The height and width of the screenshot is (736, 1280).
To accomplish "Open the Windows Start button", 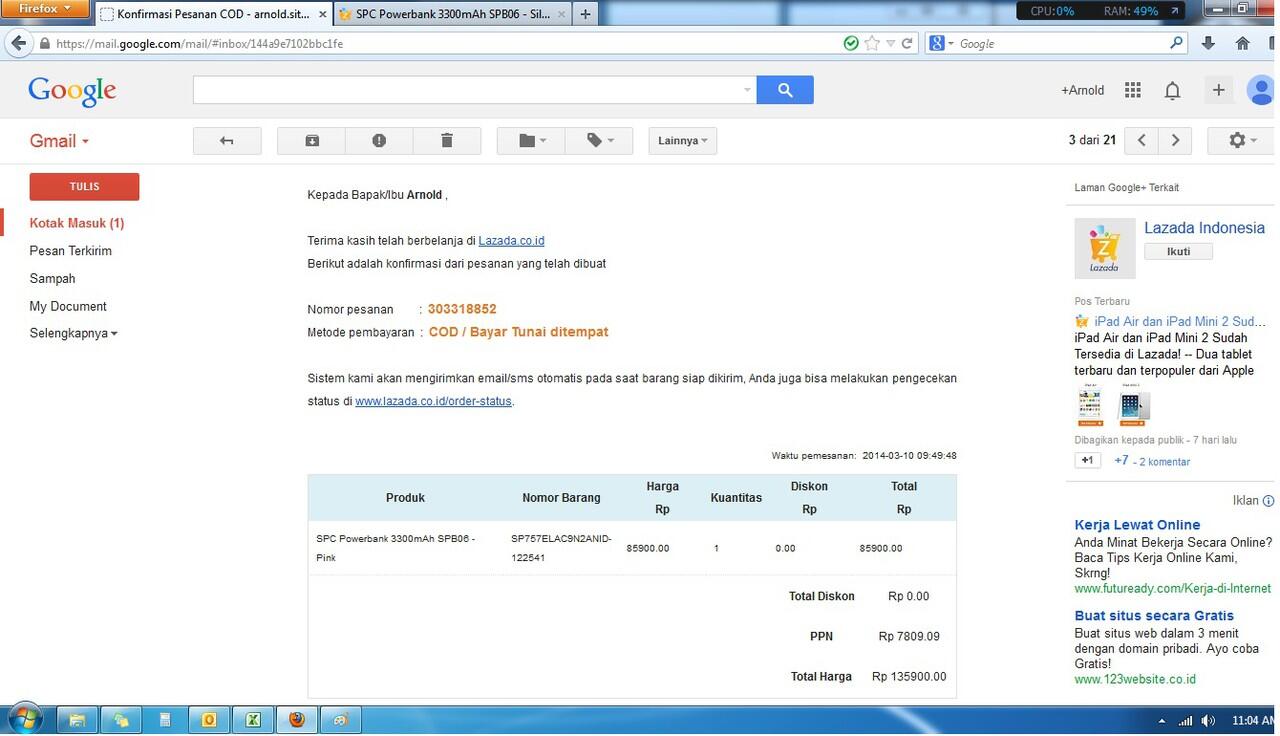I will [24, 720].
